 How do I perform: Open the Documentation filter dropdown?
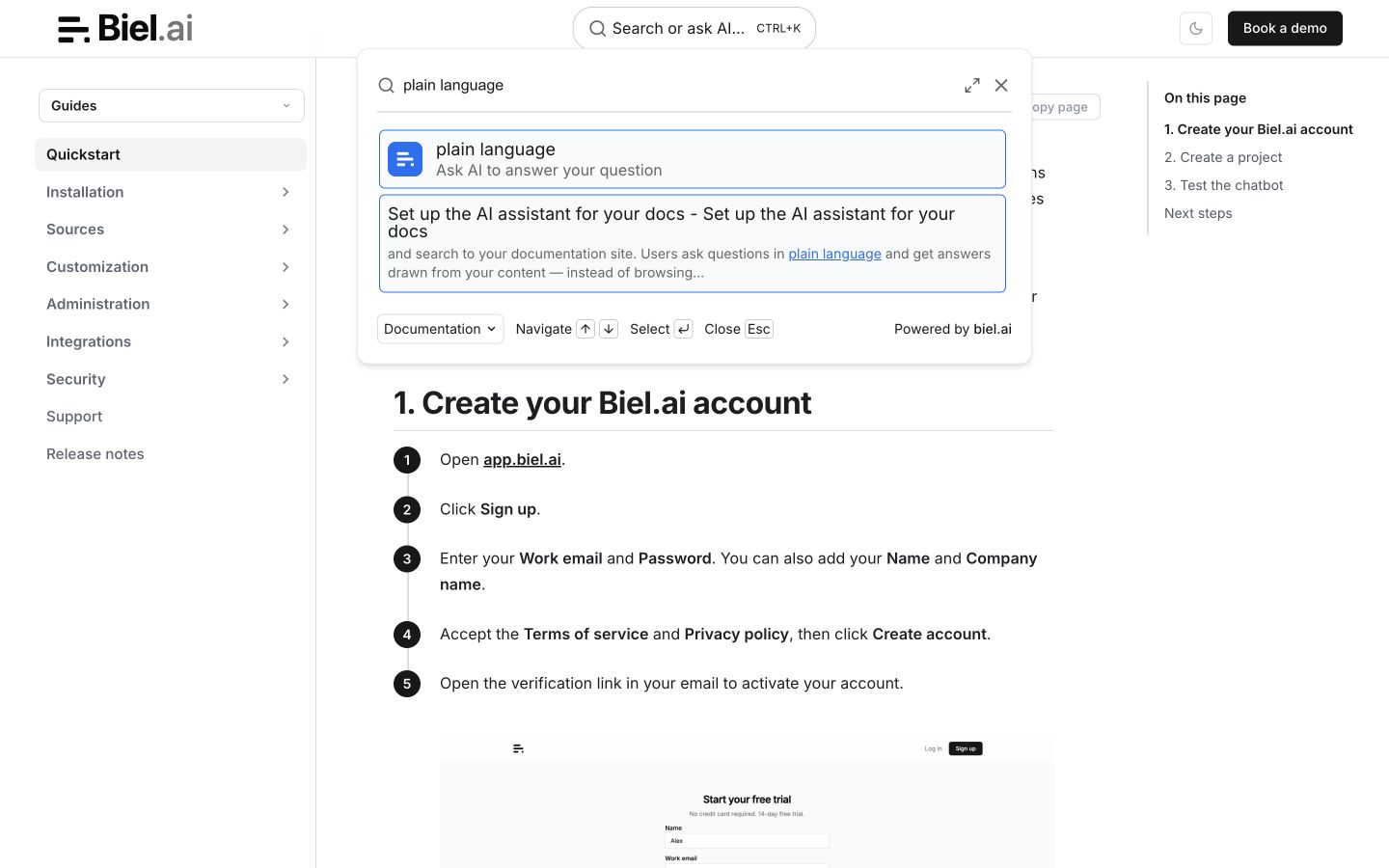(x=440, y=329)
